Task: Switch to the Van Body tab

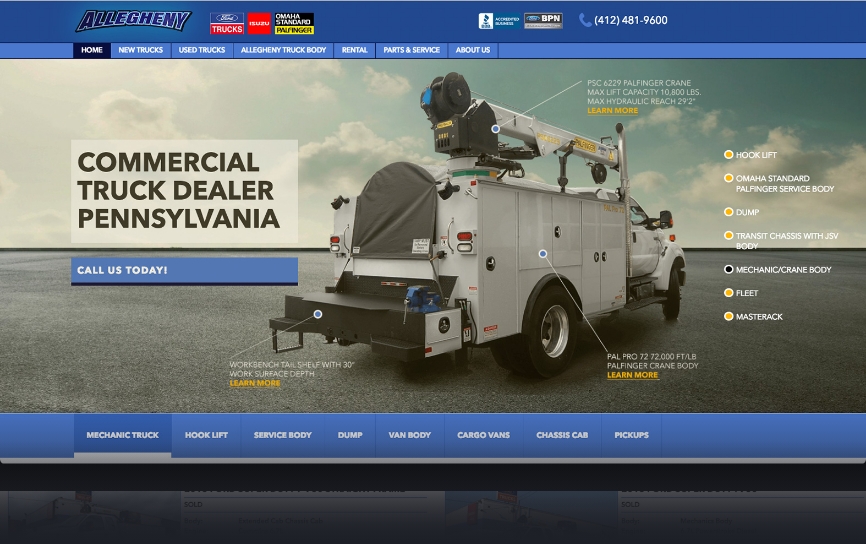Action: 410,435
